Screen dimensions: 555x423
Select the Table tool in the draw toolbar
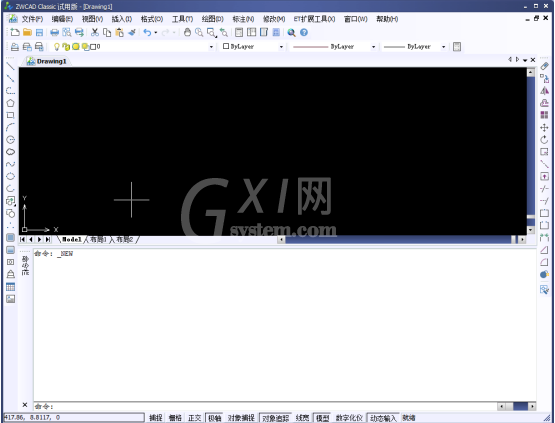point(11,287)
